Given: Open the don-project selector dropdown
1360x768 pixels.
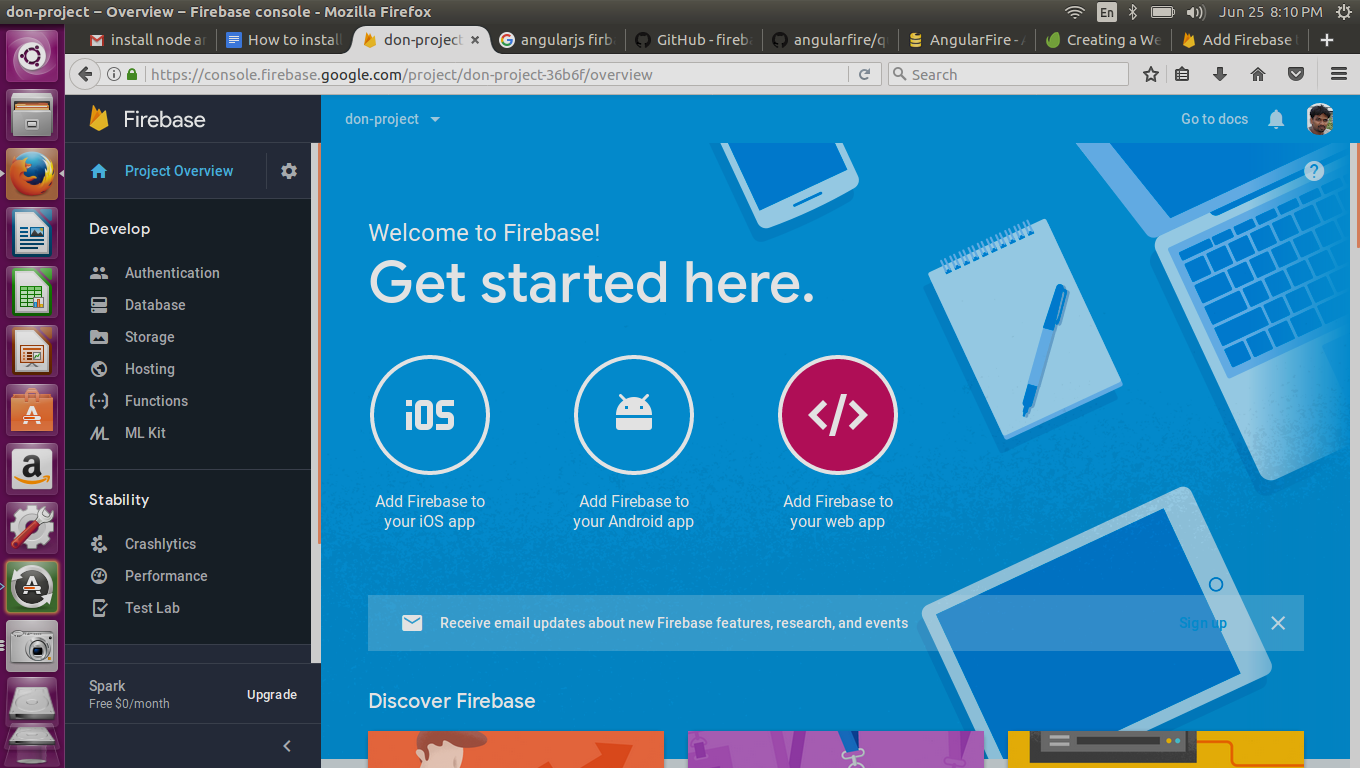Looking at the screenshot, I should point(392,119).
